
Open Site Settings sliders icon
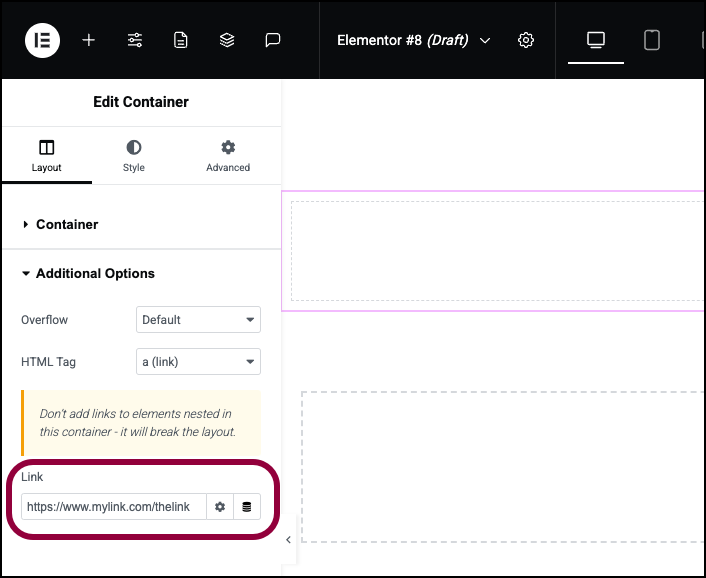click(x=135, y=41)
